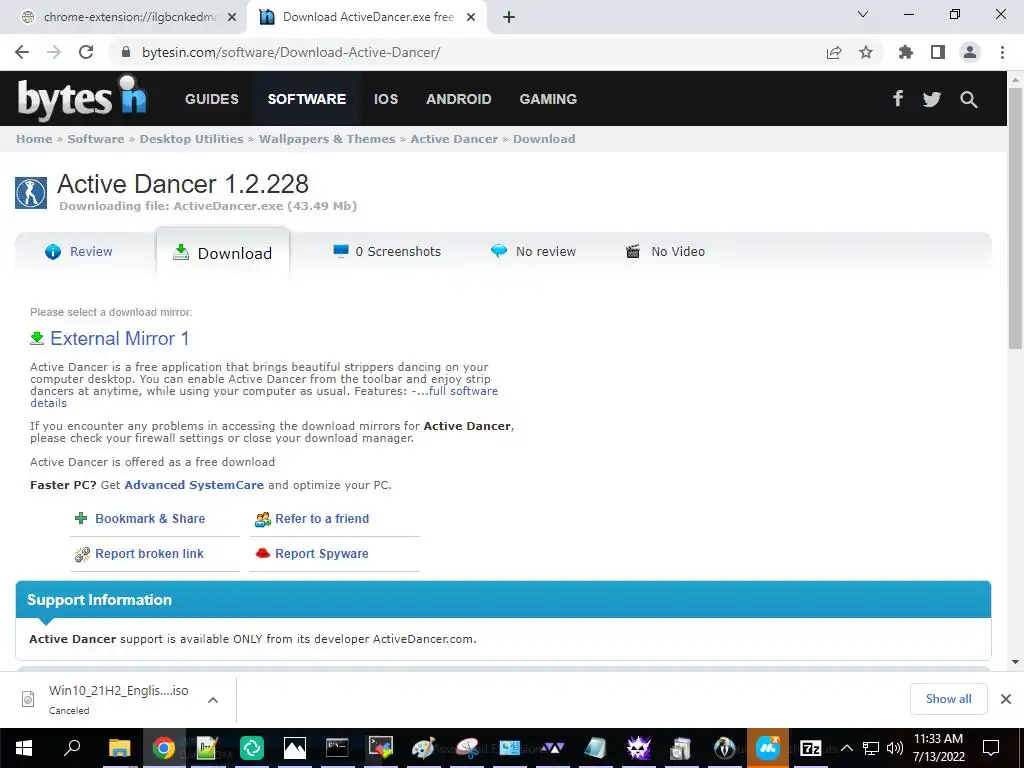Go to Home breadcrumb
The image size is (1024, 768).
pyautogui.click(x=34, y=139)
